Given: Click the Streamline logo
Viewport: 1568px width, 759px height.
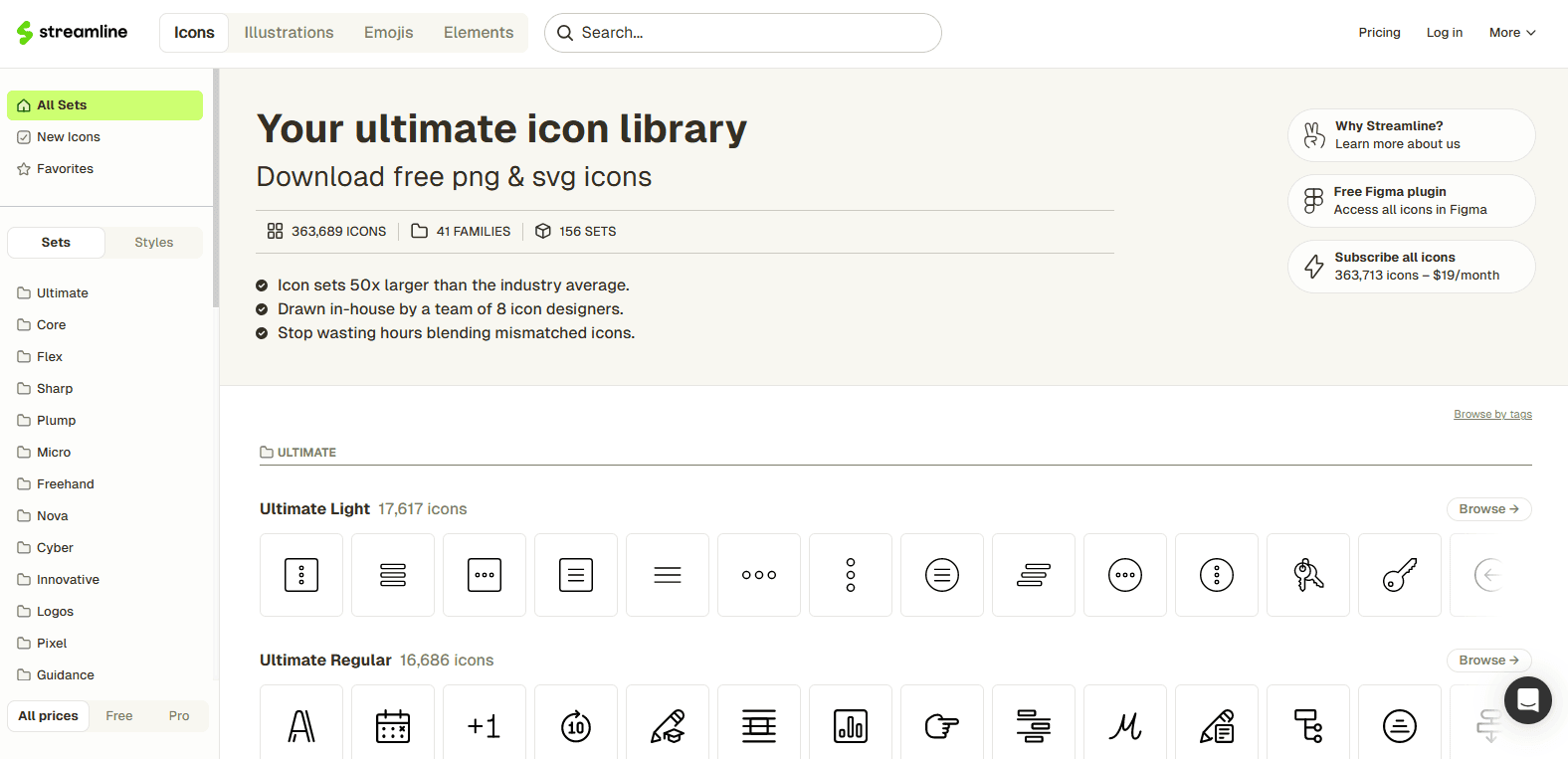Looking at the screenshot, I should click(72, 33).
